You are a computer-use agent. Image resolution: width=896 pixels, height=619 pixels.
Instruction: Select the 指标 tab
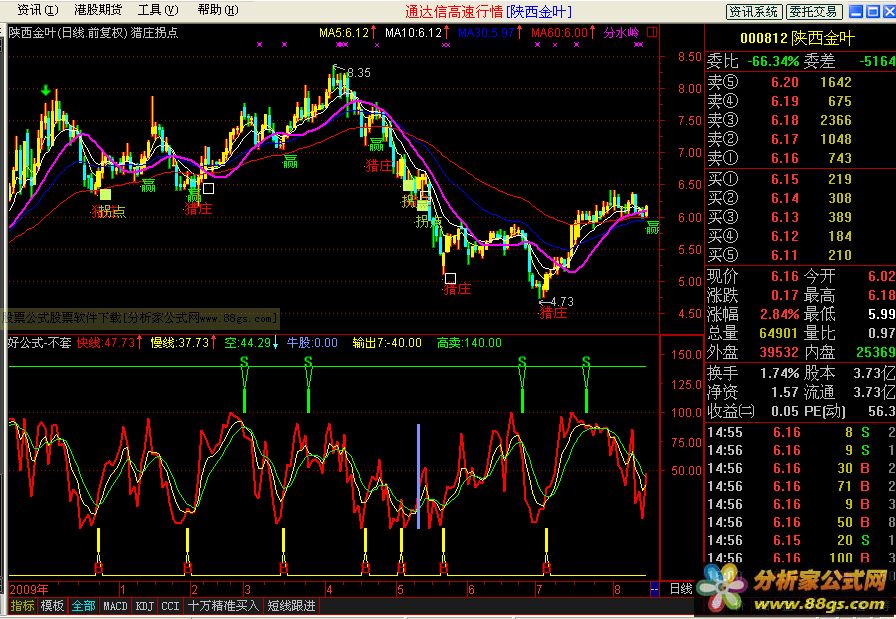click(22, 606)
